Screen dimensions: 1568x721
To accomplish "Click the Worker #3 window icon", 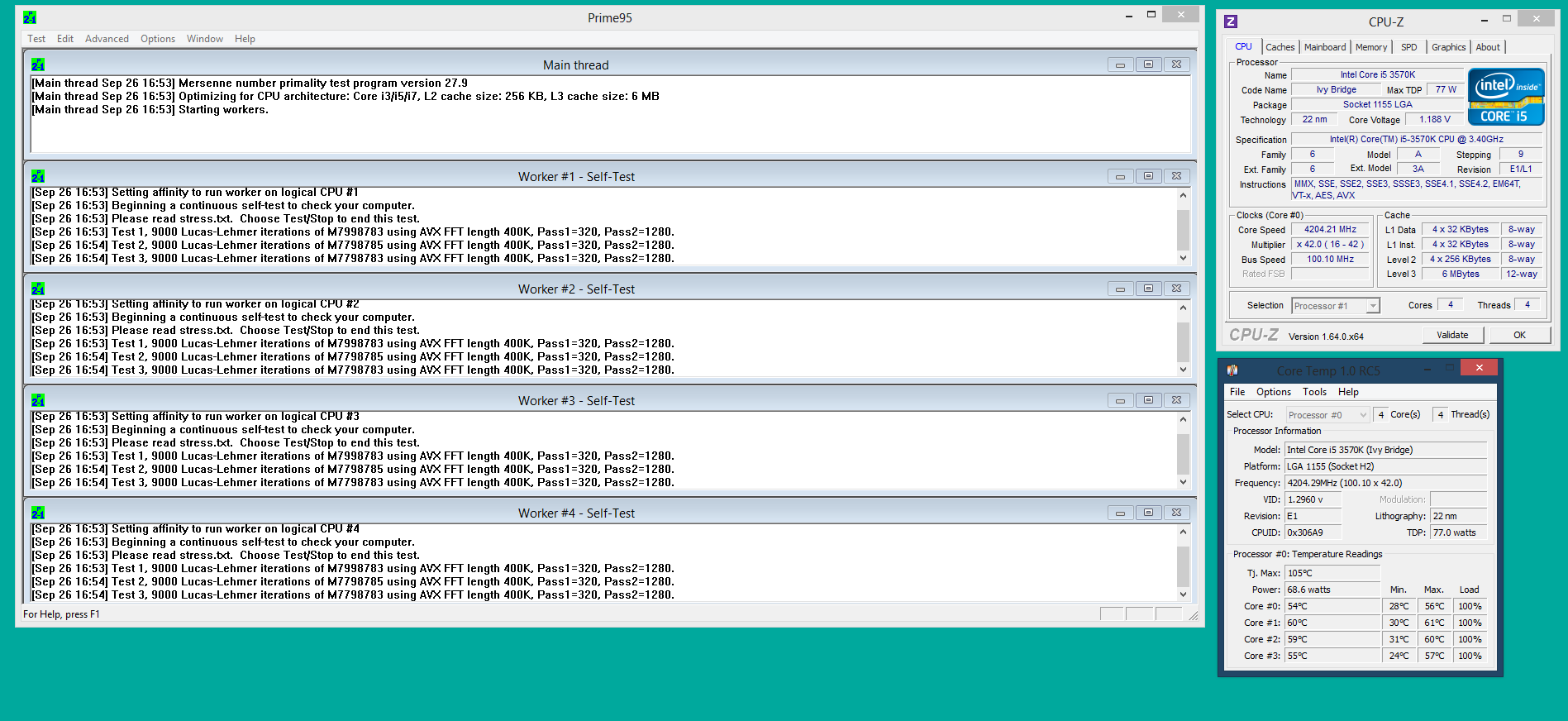I will coord(38,400).
